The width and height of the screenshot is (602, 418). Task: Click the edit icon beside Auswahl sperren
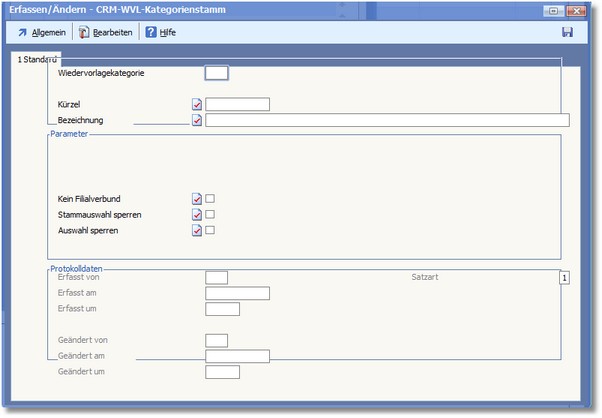tap(197, 231)
